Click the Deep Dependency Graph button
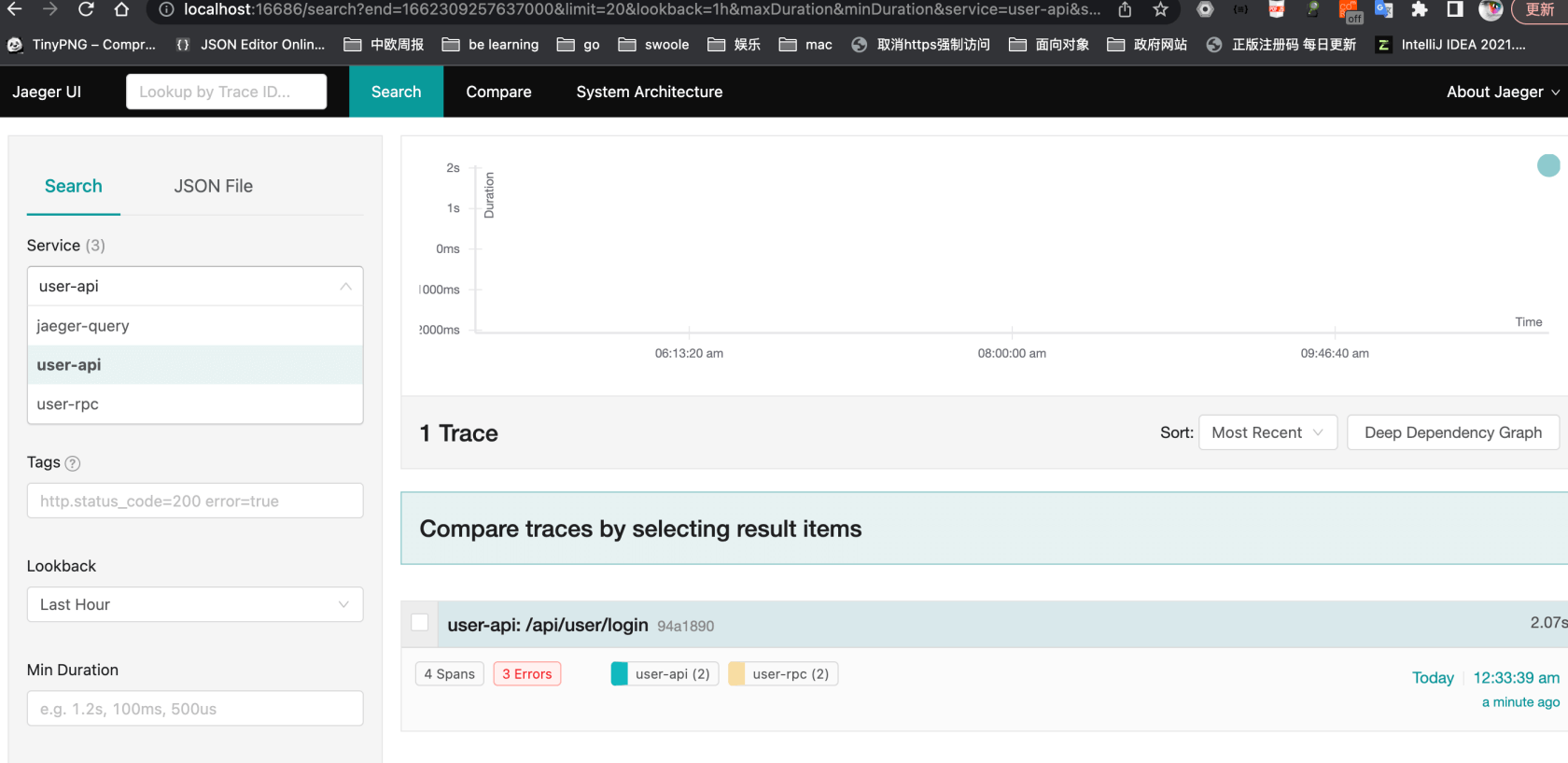This screenshot has width=1568, height=763. pos(1453,432)
